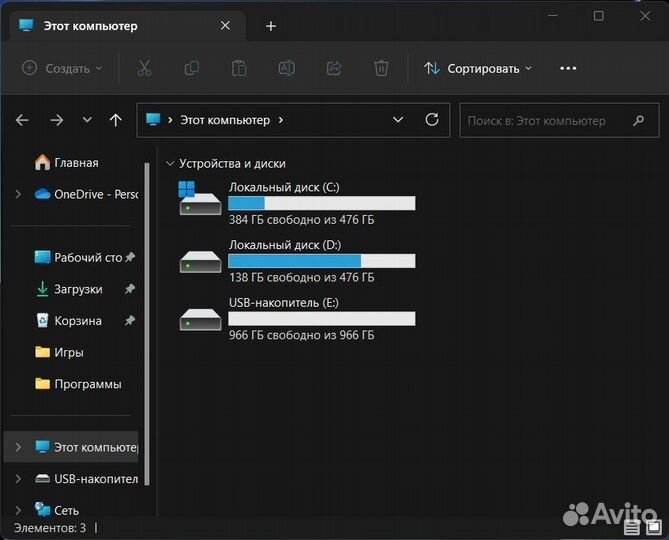Open Корзина in sidebar
Screen dimensions: 669x540
pos(68,321)
